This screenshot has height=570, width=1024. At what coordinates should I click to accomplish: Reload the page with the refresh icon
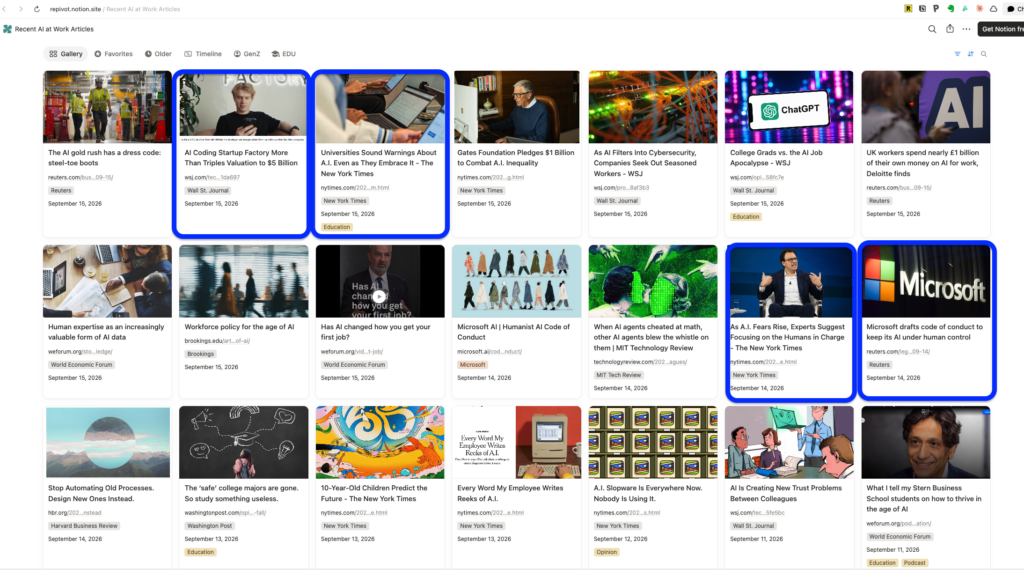coord(37,9)
